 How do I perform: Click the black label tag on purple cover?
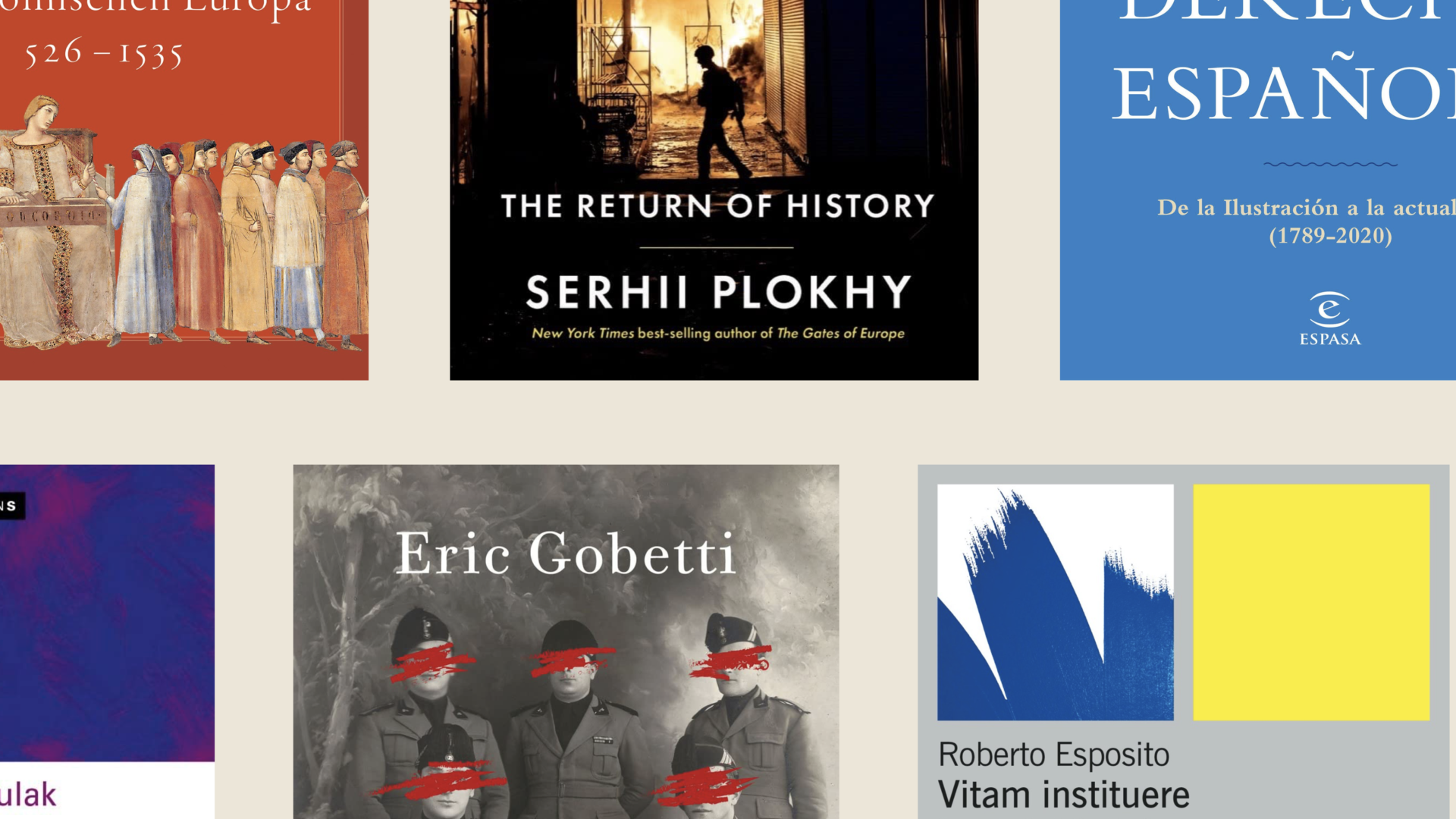tap(12, 506)
